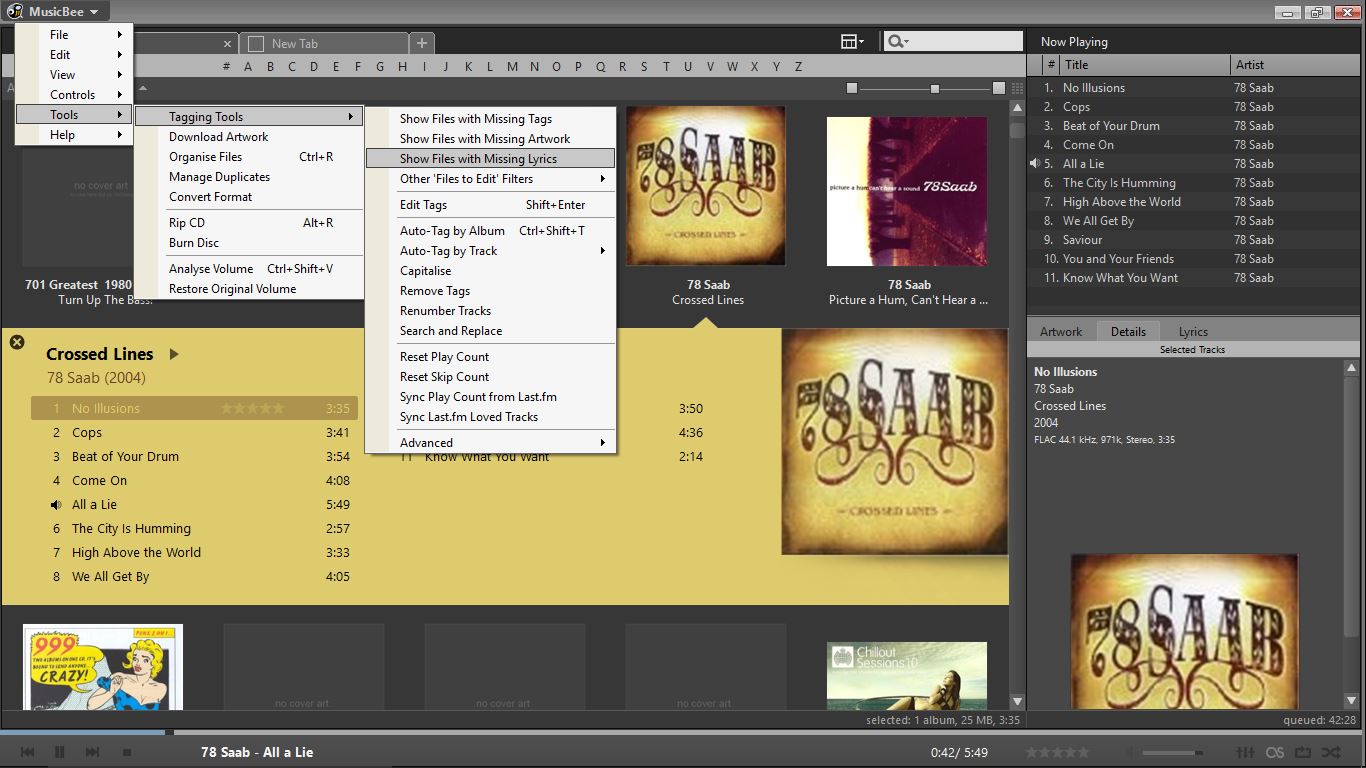Click scroll down arrow of album grid

click(1017, 702)
